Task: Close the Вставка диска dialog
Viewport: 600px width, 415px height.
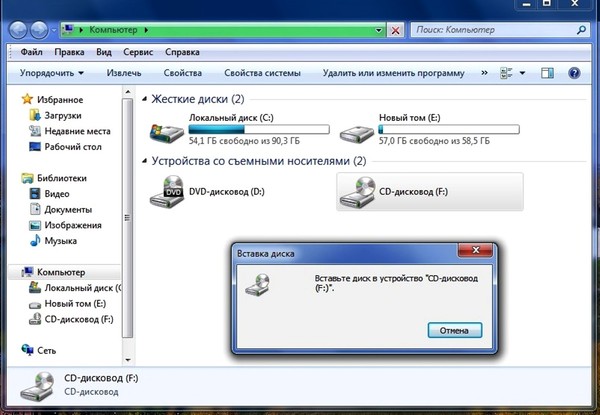Action: pos(475,250)
